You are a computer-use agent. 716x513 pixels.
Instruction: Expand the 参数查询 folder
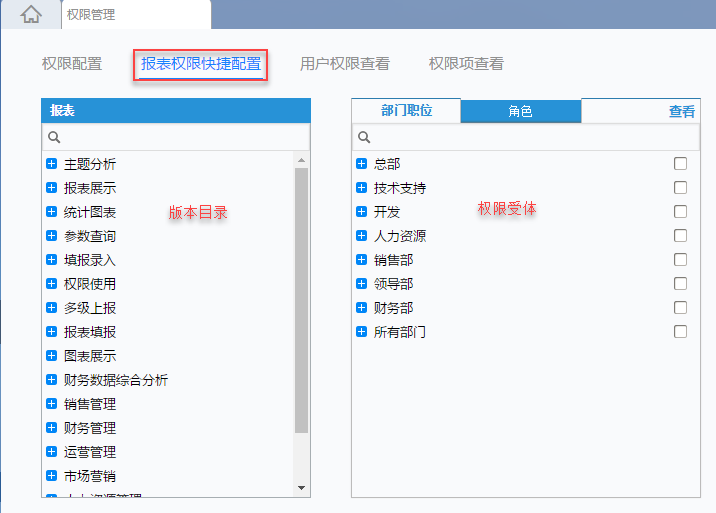tap(52, 236)
